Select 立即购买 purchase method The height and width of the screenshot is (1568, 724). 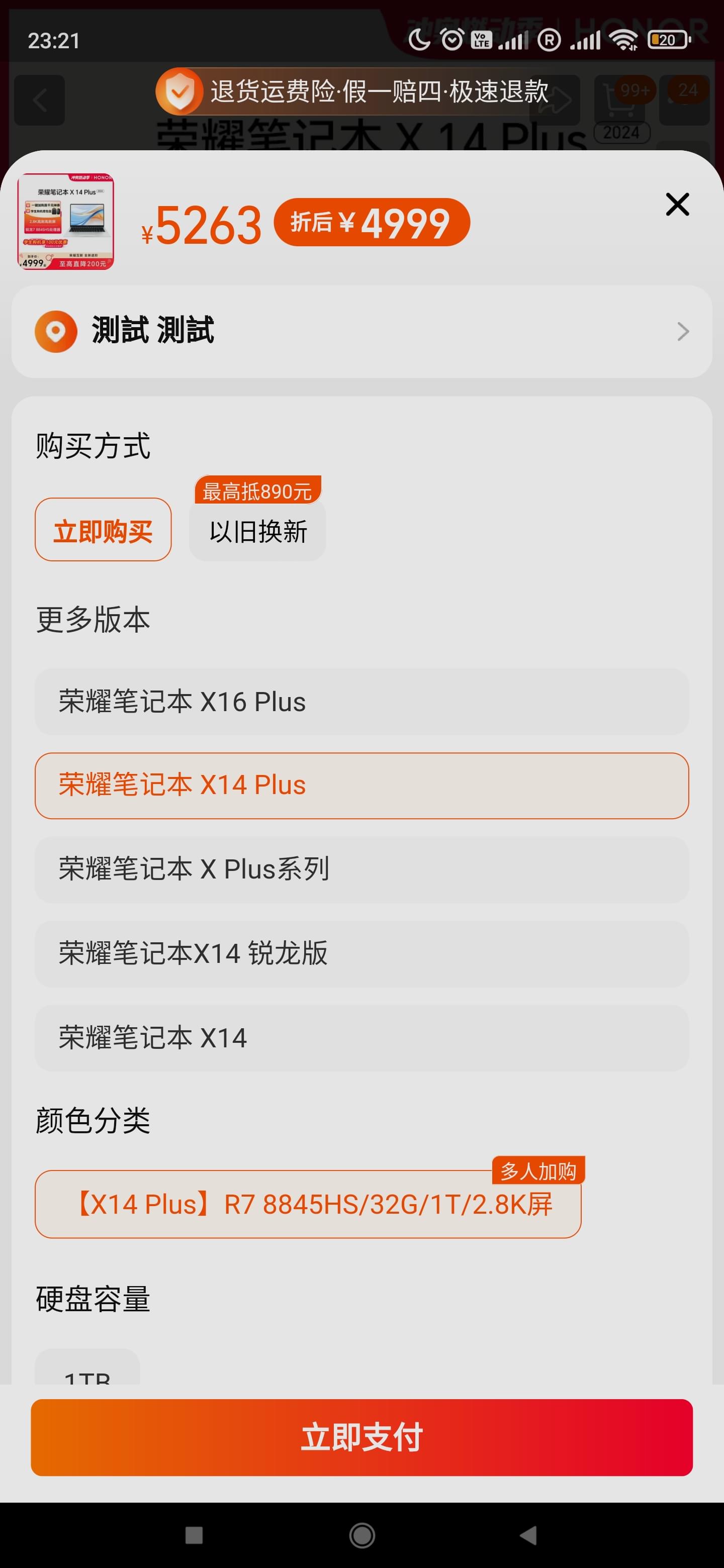[x=103, y=530]
